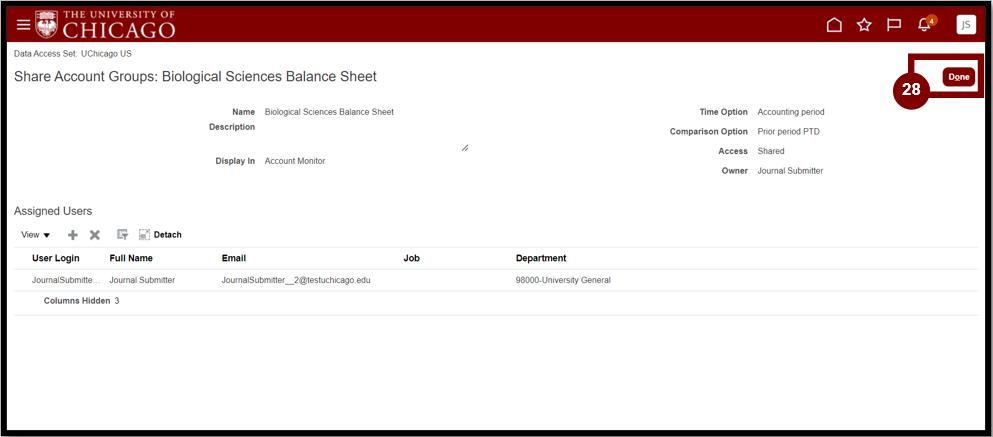Add an assigned user with plus icon

(73, 235)
